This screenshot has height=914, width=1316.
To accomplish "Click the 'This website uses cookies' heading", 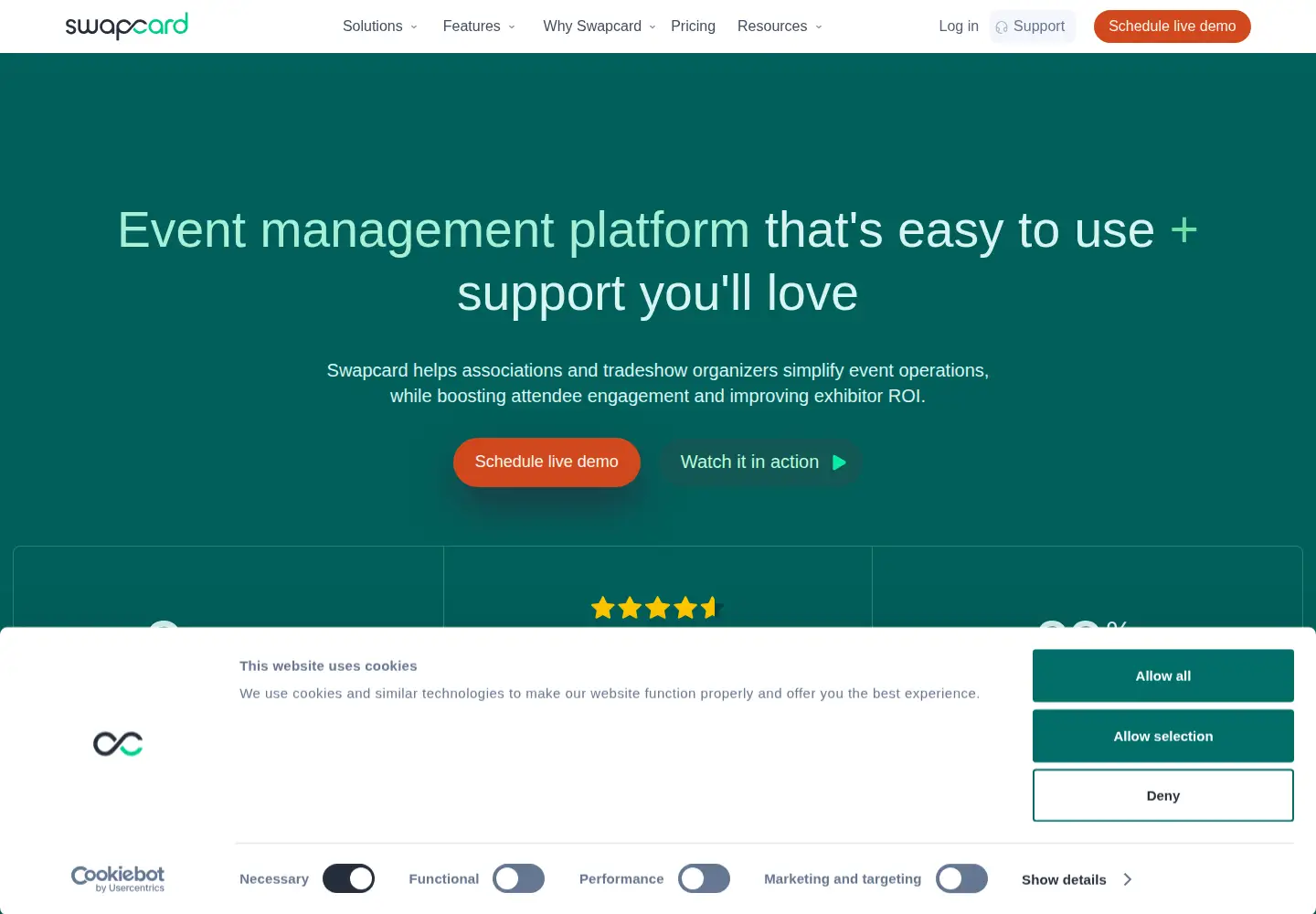I will click(x=328, y=666).
